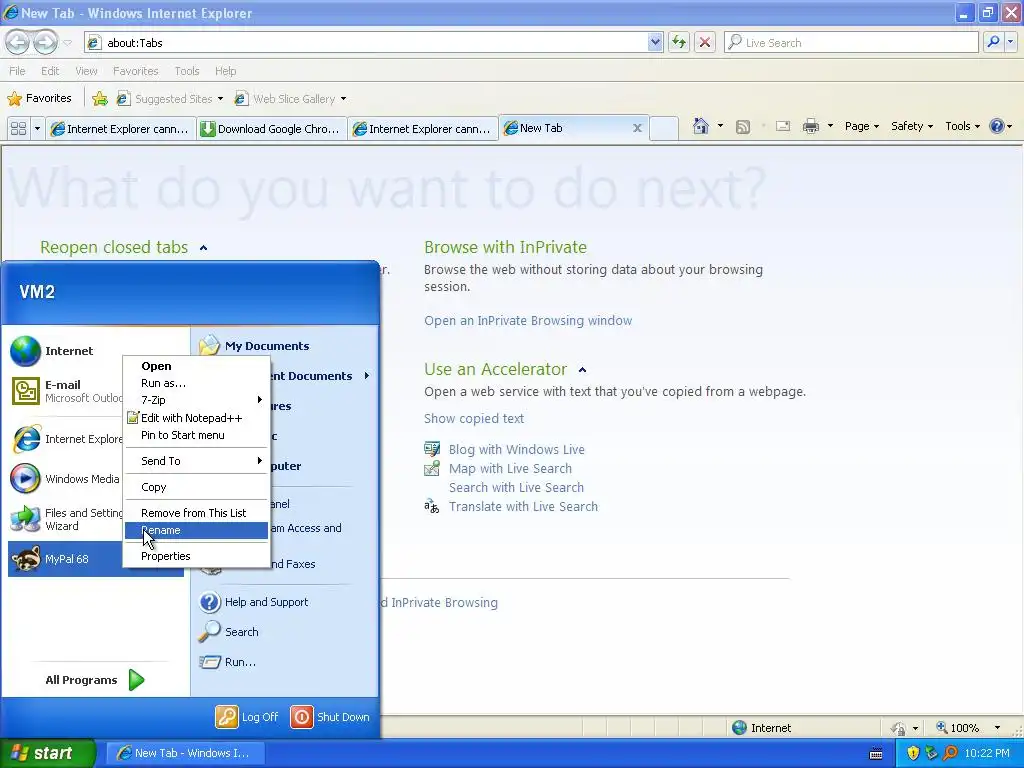1024x768 pixels.
Task: Click the Read Mail icon
Action: [782, 126]
